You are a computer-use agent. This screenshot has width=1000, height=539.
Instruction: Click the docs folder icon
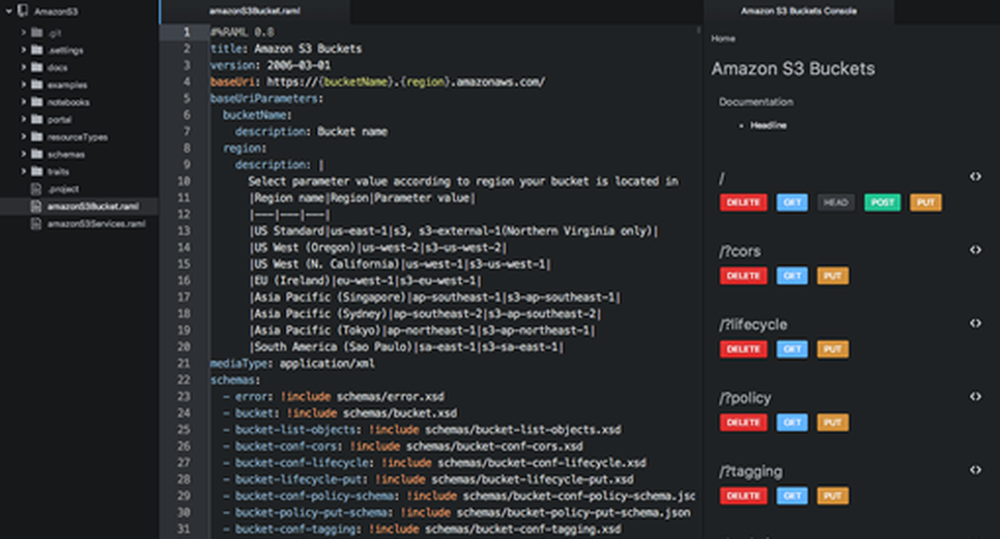(37, 66)
